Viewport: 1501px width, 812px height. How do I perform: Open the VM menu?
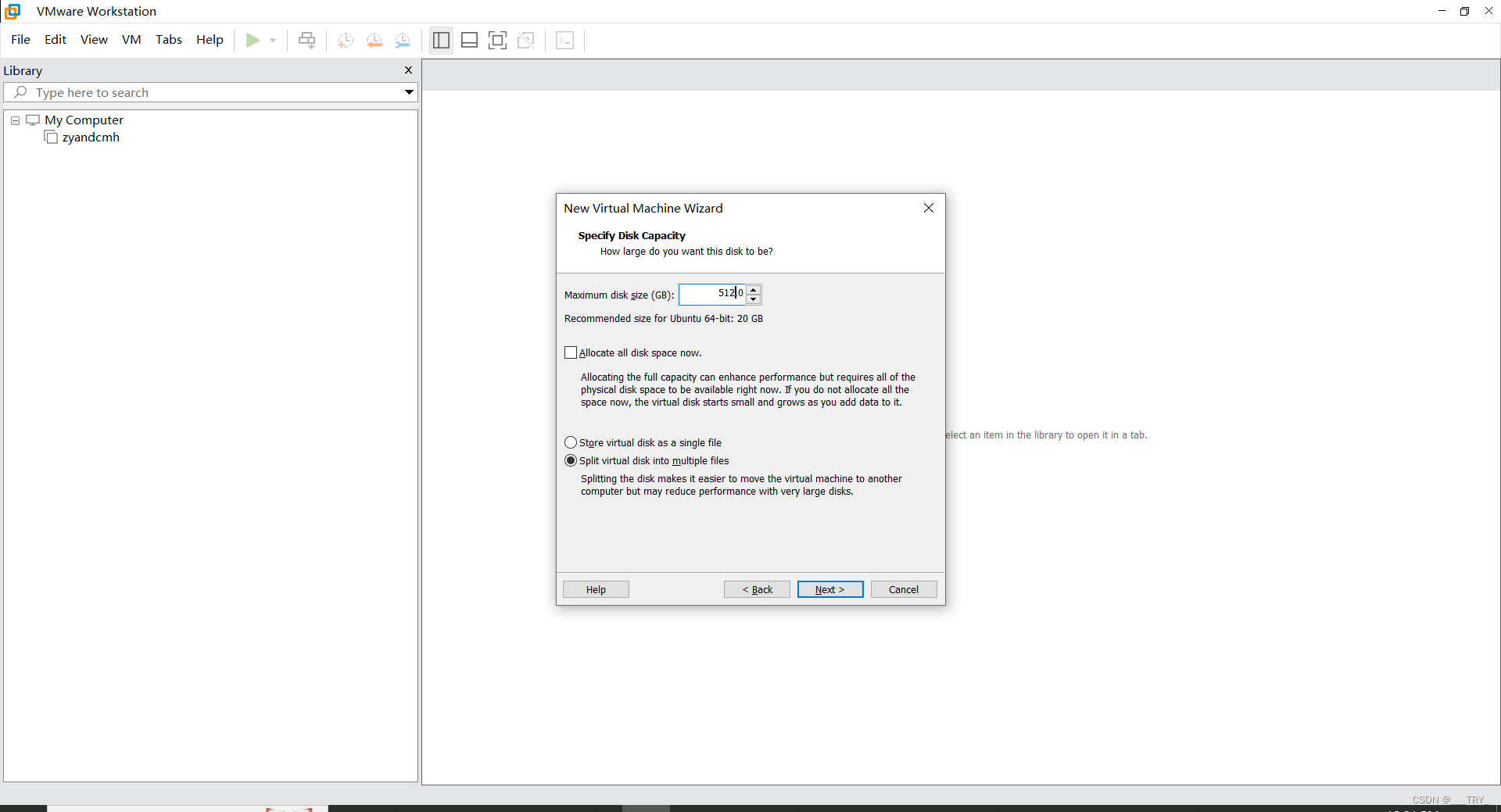[131, 40]
